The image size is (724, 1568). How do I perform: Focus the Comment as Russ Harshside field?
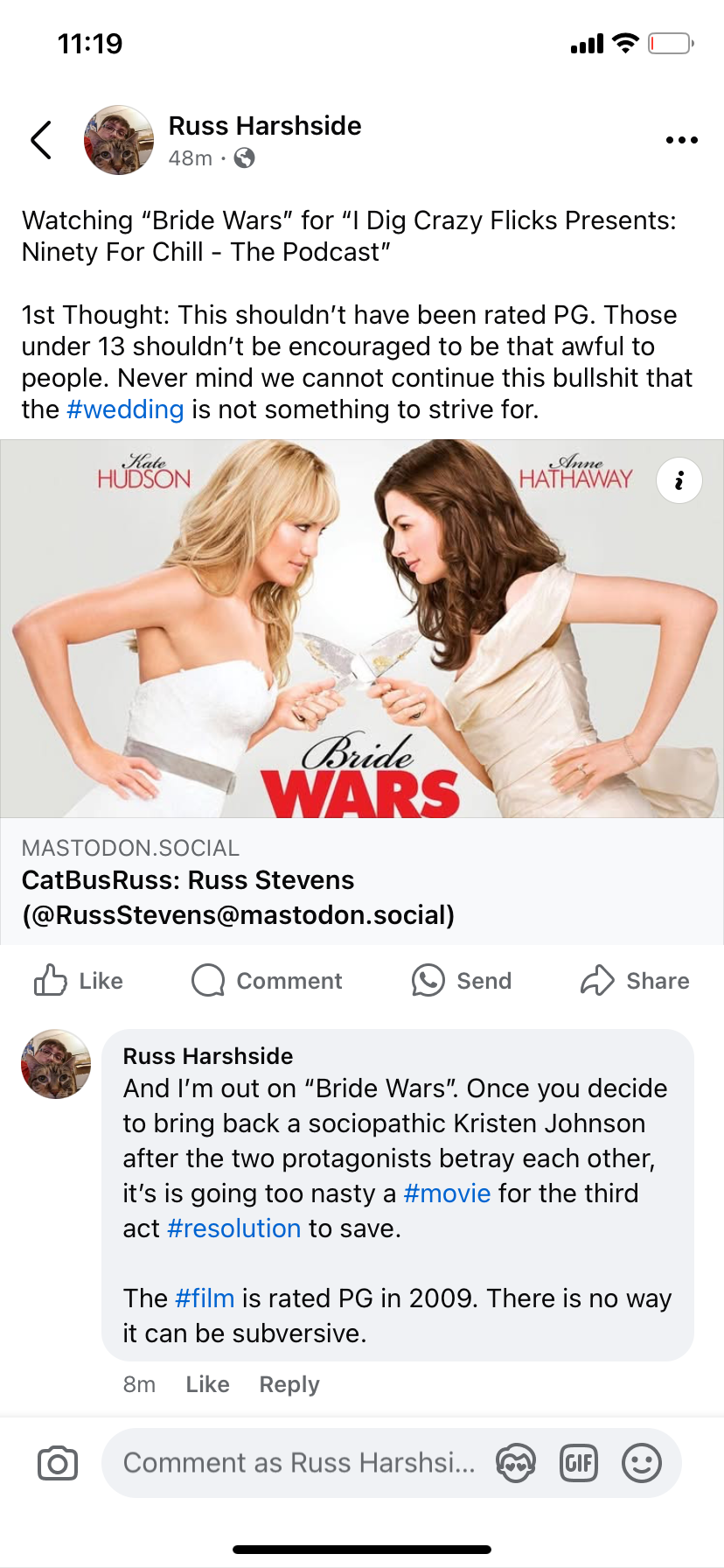[299, 1463]
